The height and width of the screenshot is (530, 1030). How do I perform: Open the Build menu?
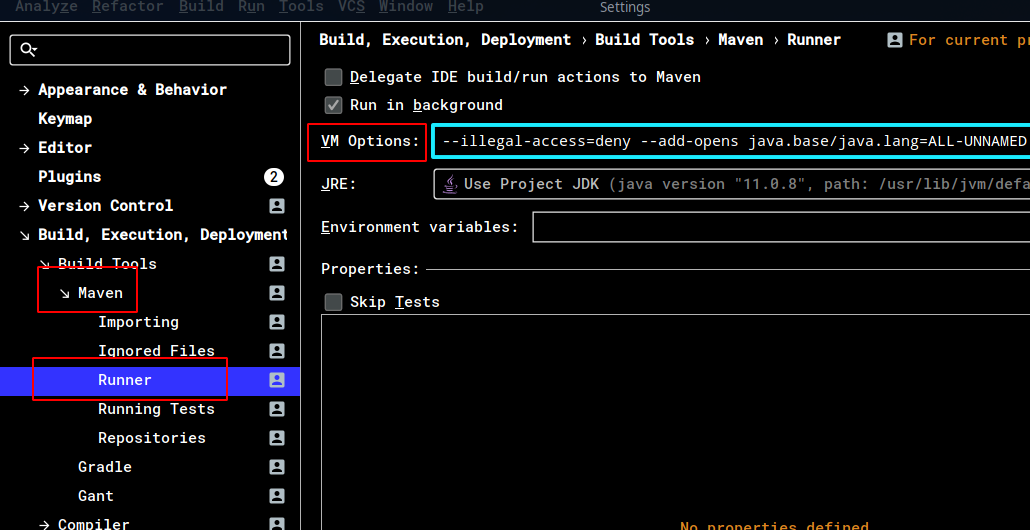click(200, 7)
